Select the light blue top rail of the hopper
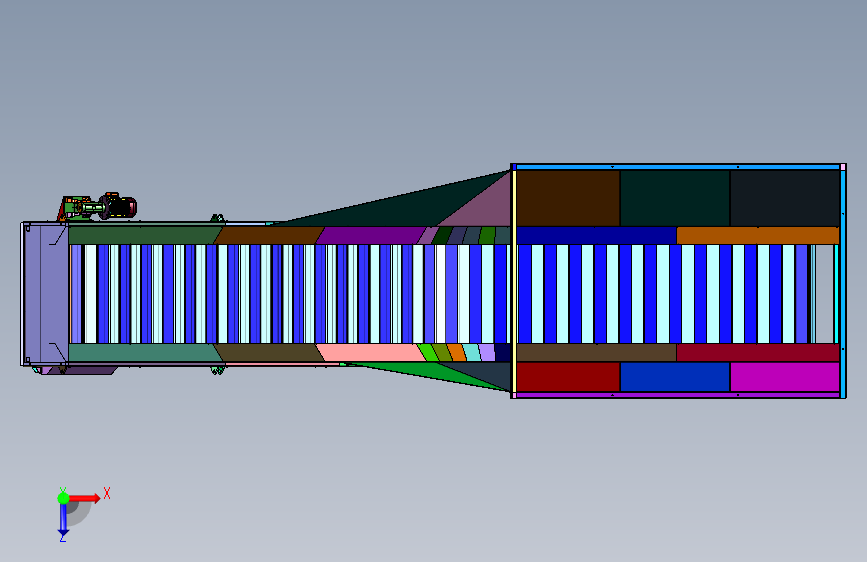The height and width of the screenshot is (562, 867). pos(678,166)
